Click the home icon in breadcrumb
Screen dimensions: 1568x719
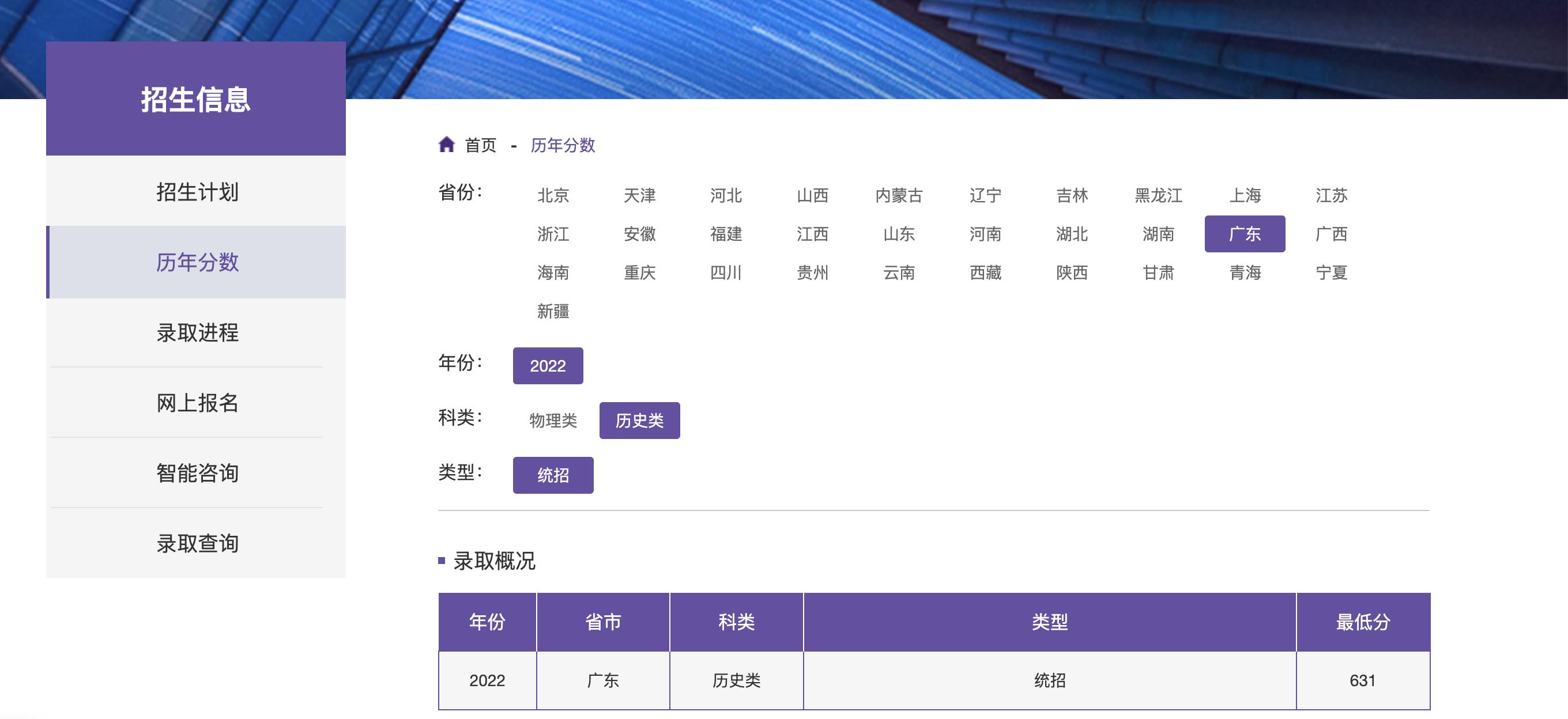coord(446,145)
